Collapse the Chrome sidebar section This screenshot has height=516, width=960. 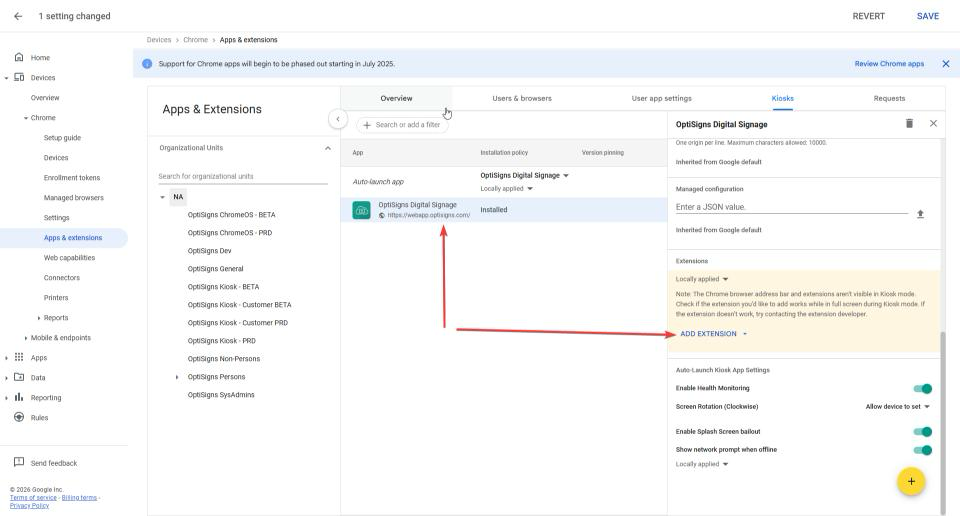tap(26, 118)
